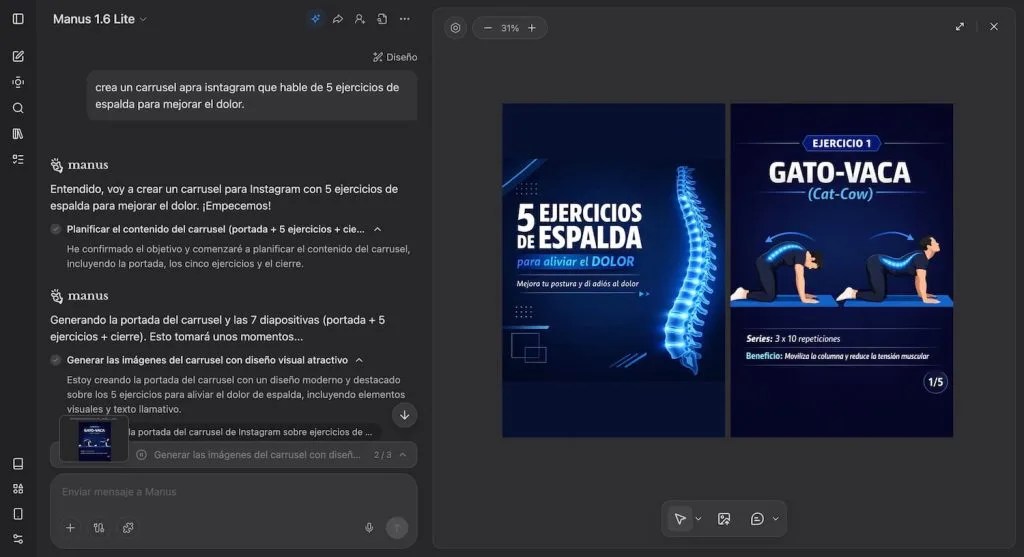Click the share arrow icon in header
The height and width of the screenshot is (557, 1024).
(338, 19)
